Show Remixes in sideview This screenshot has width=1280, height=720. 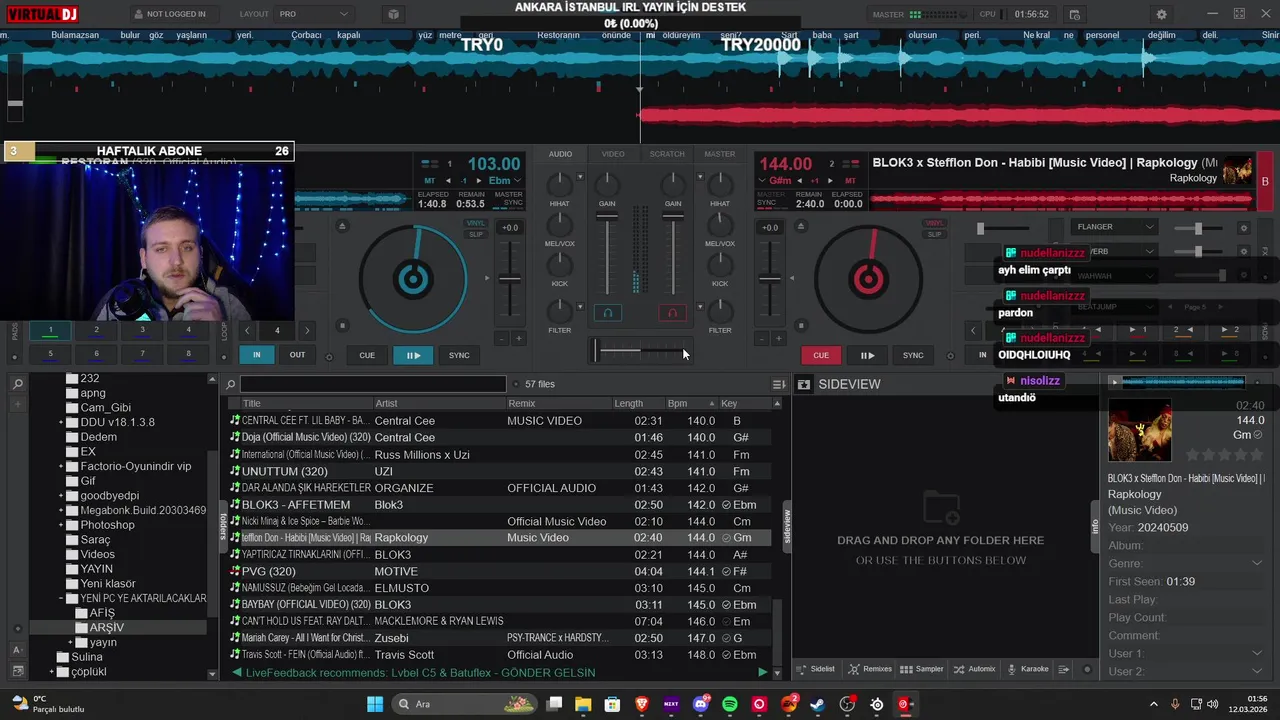click(870, 669)
